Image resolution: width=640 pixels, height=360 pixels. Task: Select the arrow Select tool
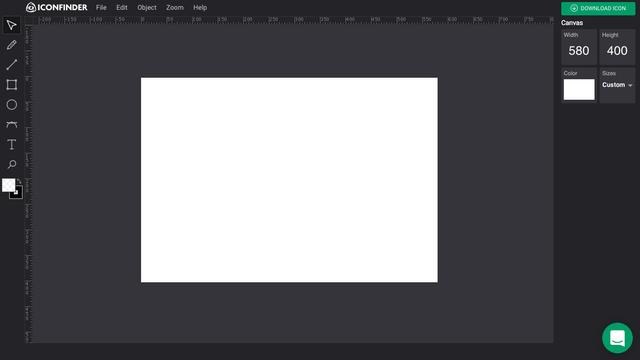coord(11,25)
